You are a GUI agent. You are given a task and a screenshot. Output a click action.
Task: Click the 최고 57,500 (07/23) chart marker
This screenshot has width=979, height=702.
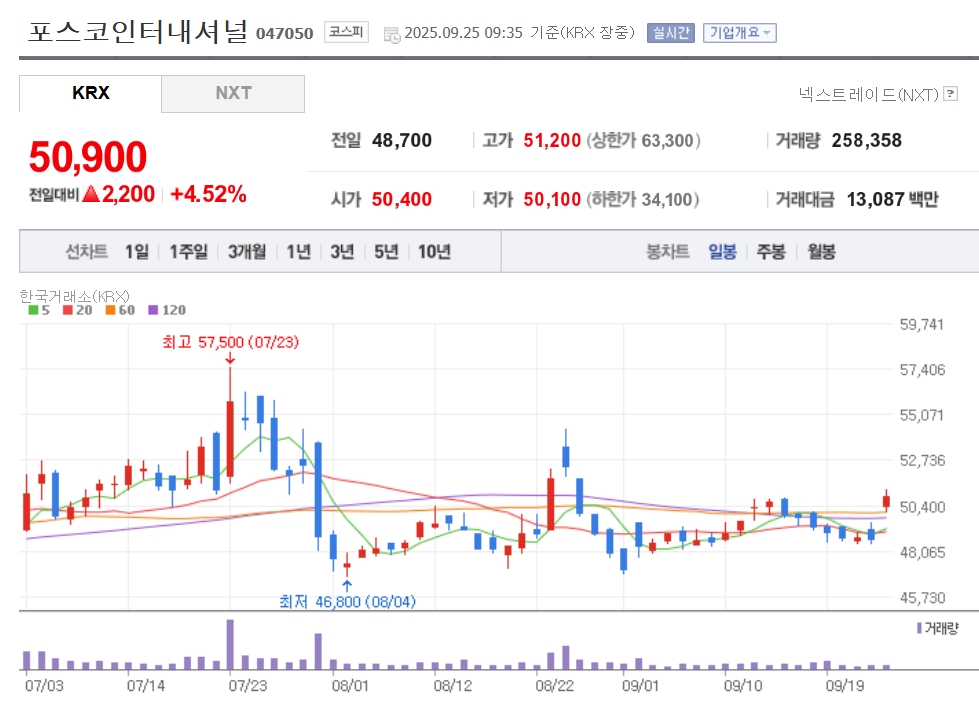tap(230, 342)
